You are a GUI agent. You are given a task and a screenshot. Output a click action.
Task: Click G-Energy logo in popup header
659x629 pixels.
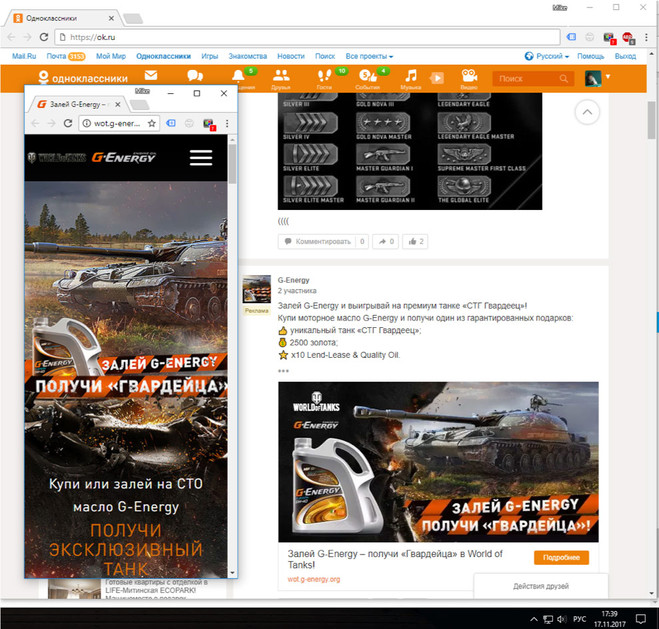(124, 157)
